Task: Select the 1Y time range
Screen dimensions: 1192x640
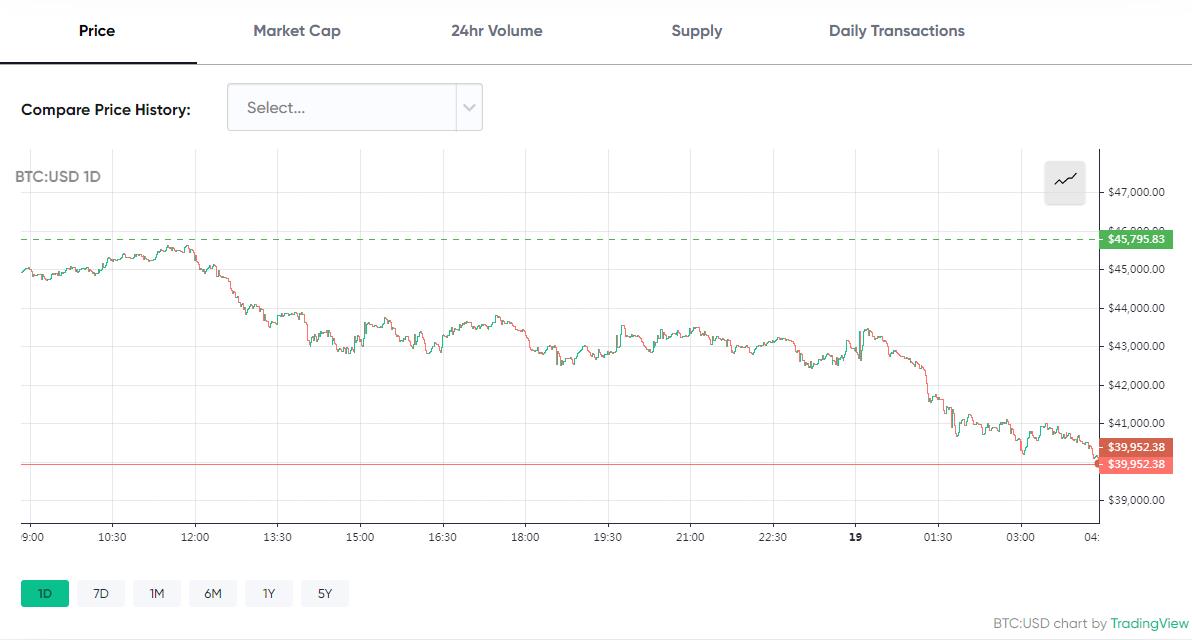Action: tap(268, 593)
